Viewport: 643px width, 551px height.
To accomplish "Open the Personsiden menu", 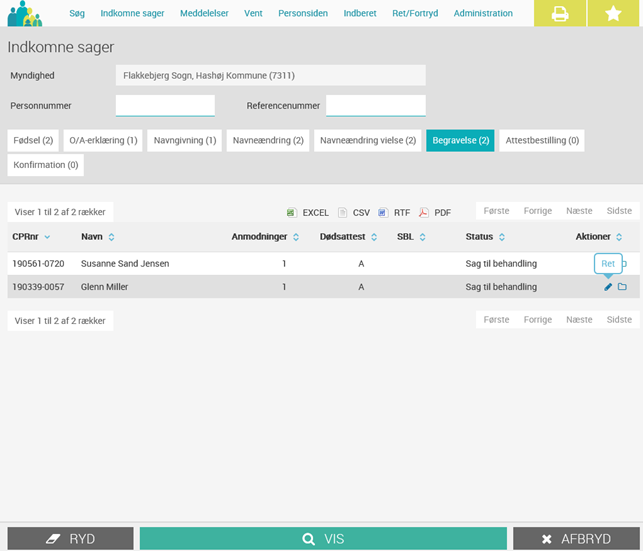I will (x=303, y=13).
